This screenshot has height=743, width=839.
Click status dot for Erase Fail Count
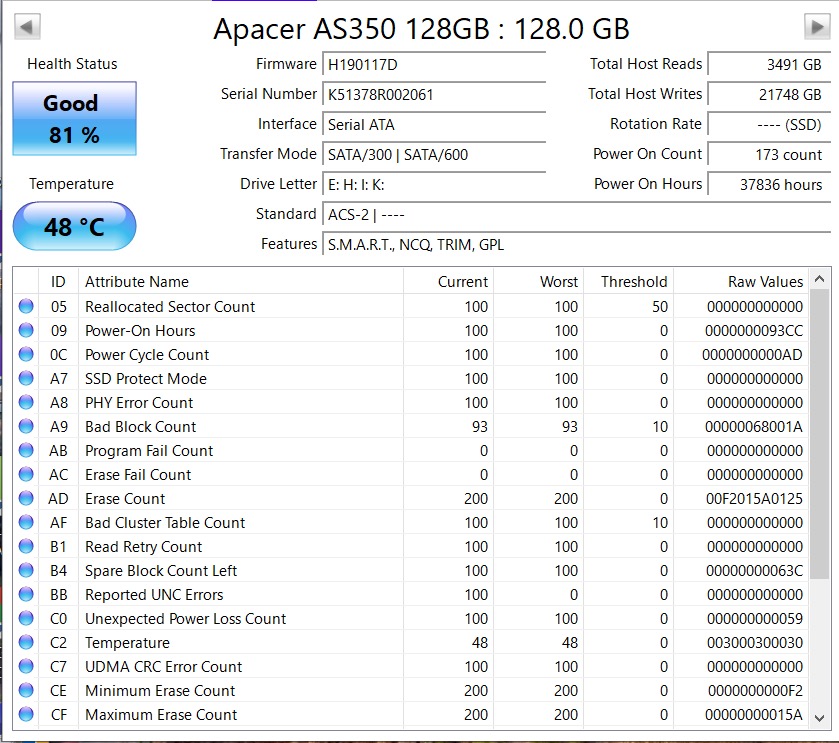(26, 474)
